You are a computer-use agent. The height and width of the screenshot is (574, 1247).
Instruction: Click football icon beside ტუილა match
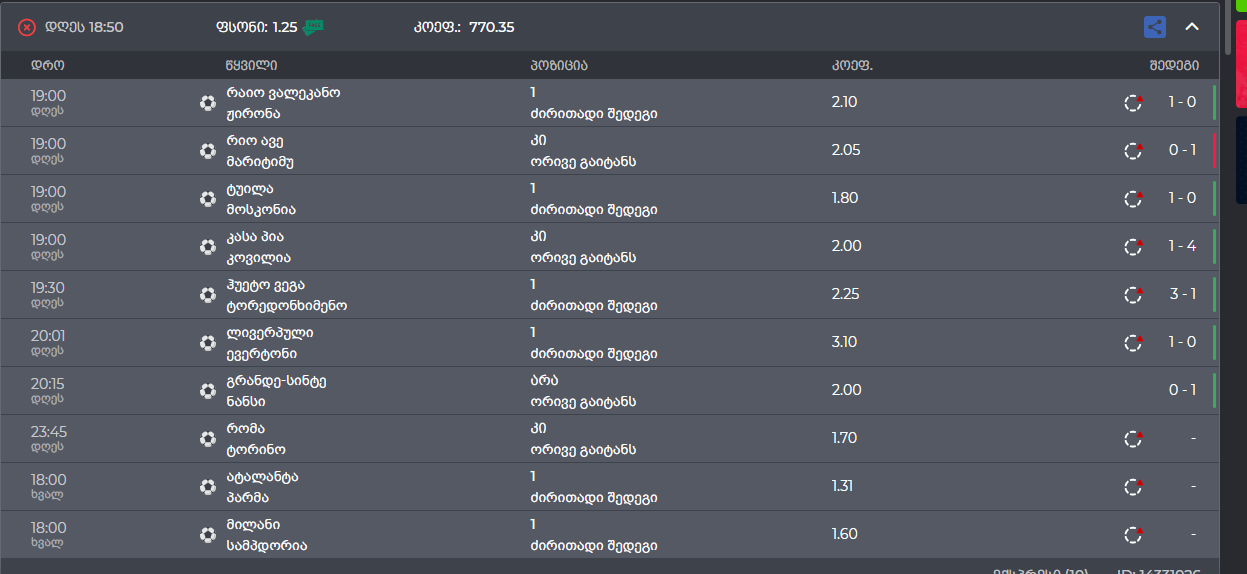[208, 198]
